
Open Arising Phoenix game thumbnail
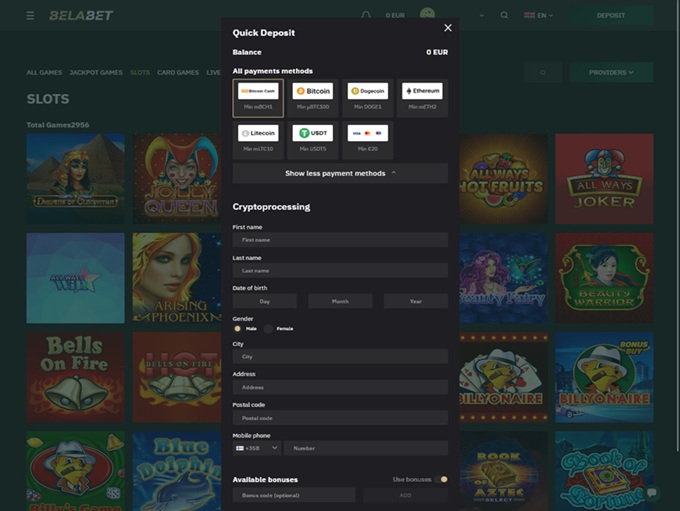click(x=177, y=278)
